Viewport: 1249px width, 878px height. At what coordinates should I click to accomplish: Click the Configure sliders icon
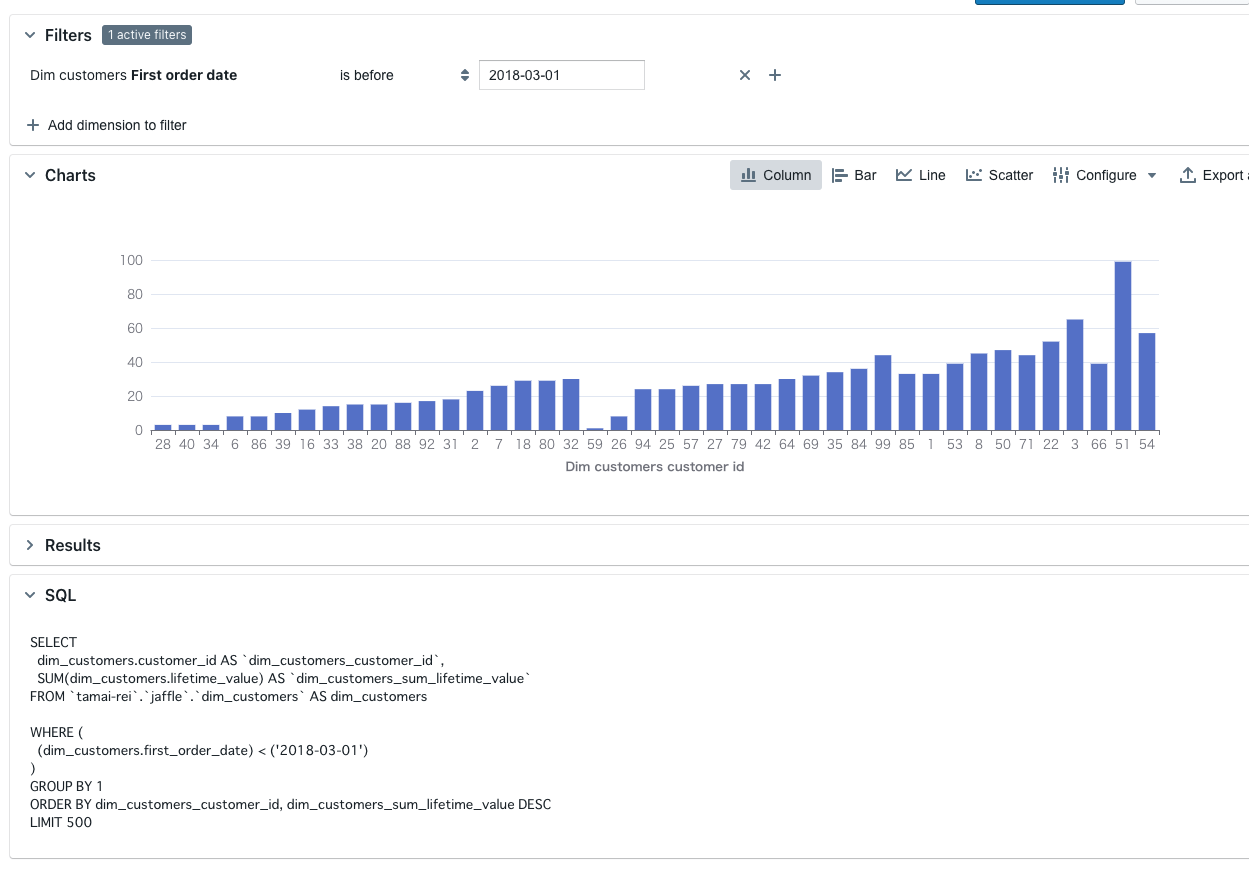(x=1061, y=175)
